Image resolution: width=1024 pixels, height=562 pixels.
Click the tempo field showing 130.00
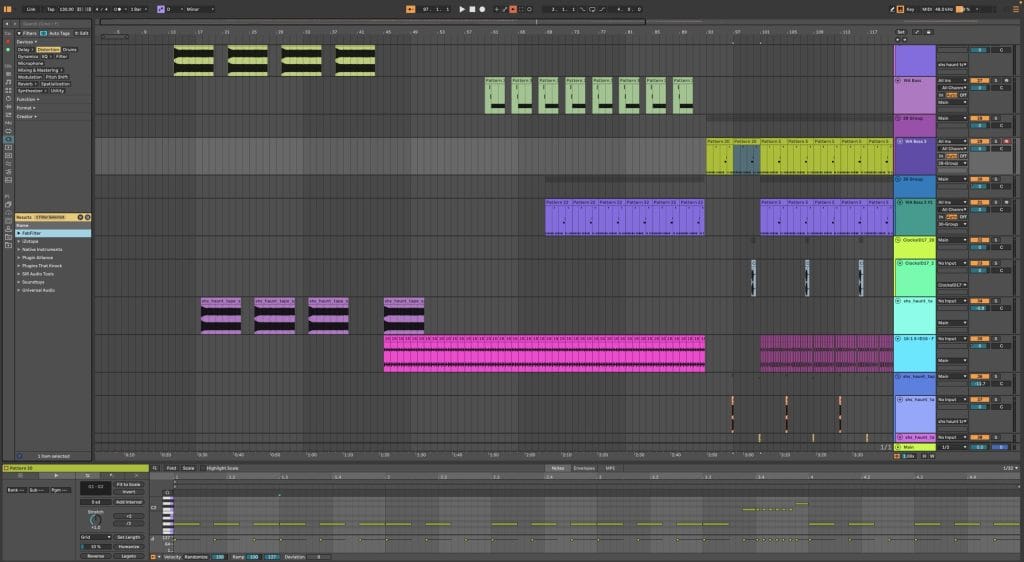point(67,9)
